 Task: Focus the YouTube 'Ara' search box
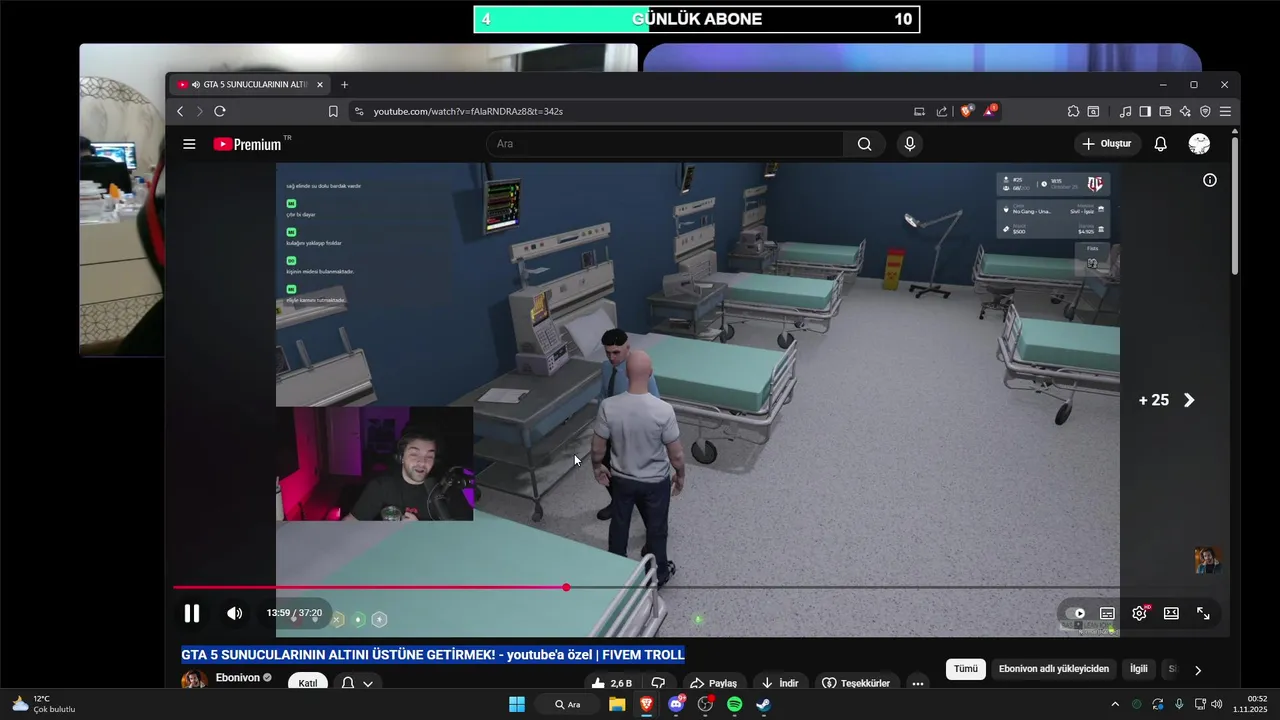pos(665,144)
